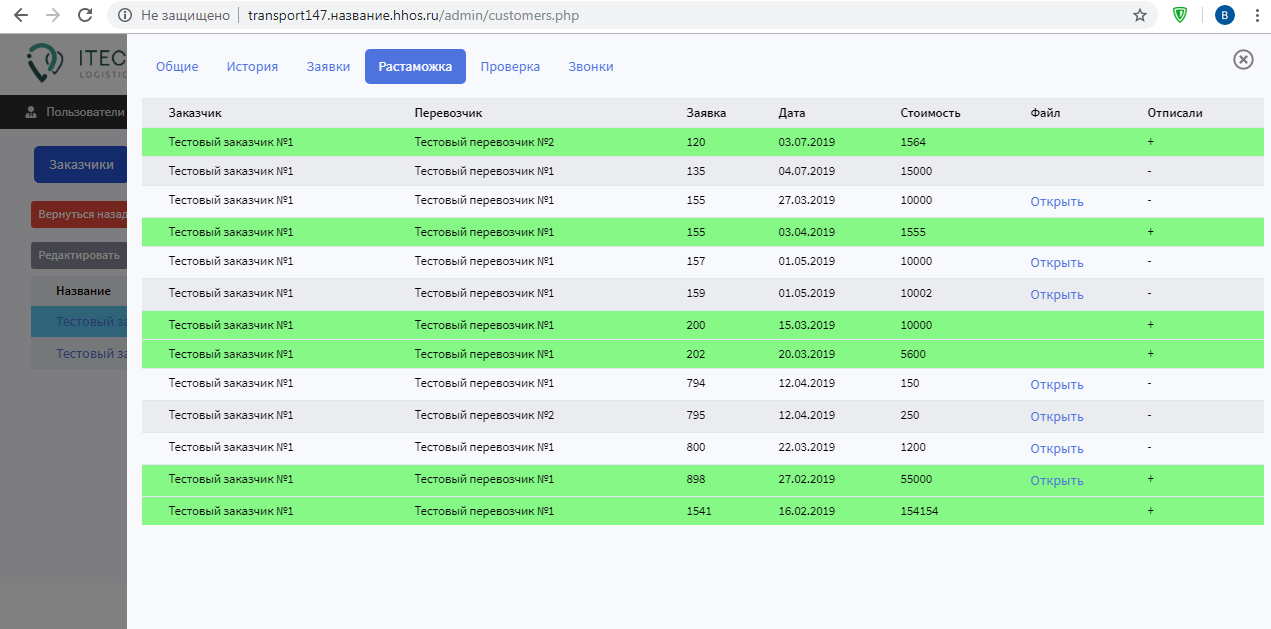Go to the Заявки tab
Screen dimensions: 1271x629
328,67
